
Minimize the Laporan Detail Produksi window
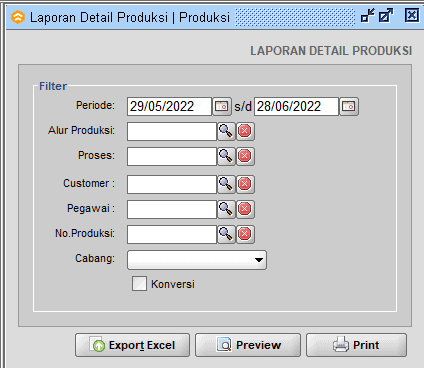[x=367, y=16]
